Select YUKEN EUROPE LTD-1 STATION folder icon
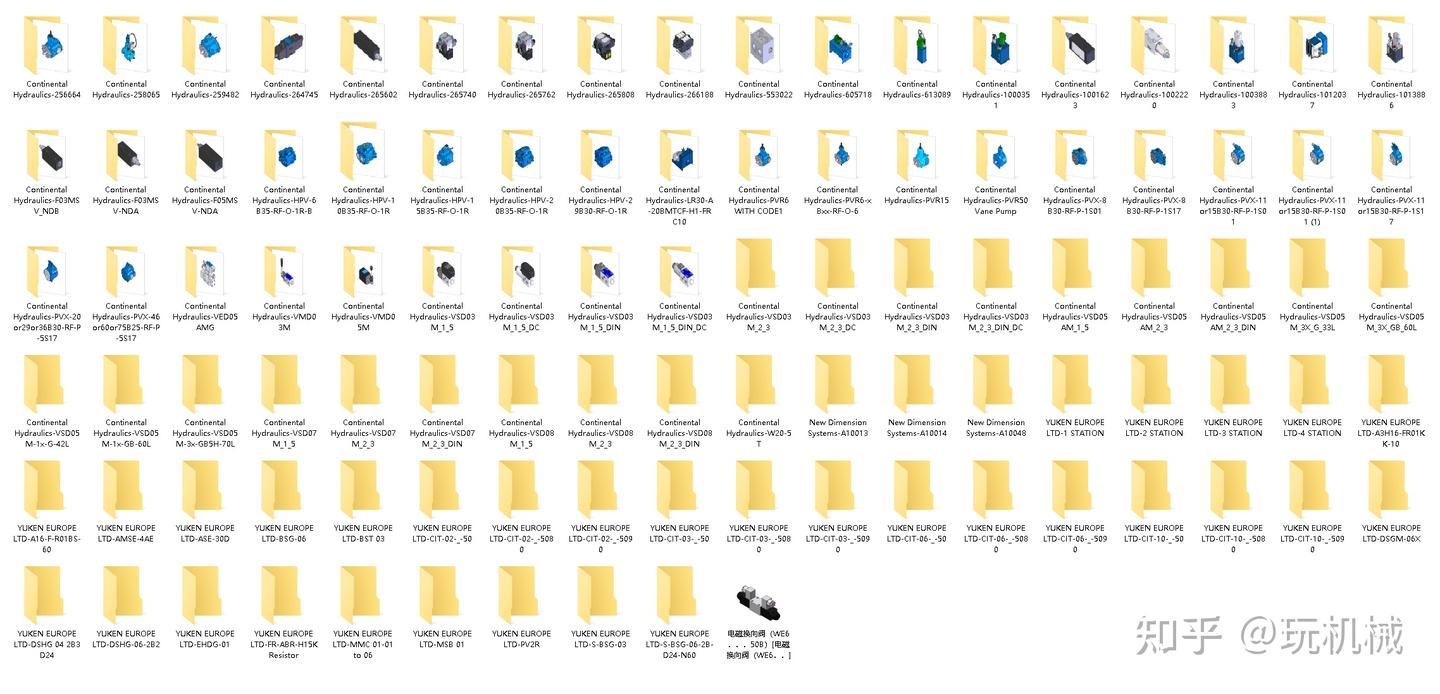The image size is (1440, 694). (1075, 384)
